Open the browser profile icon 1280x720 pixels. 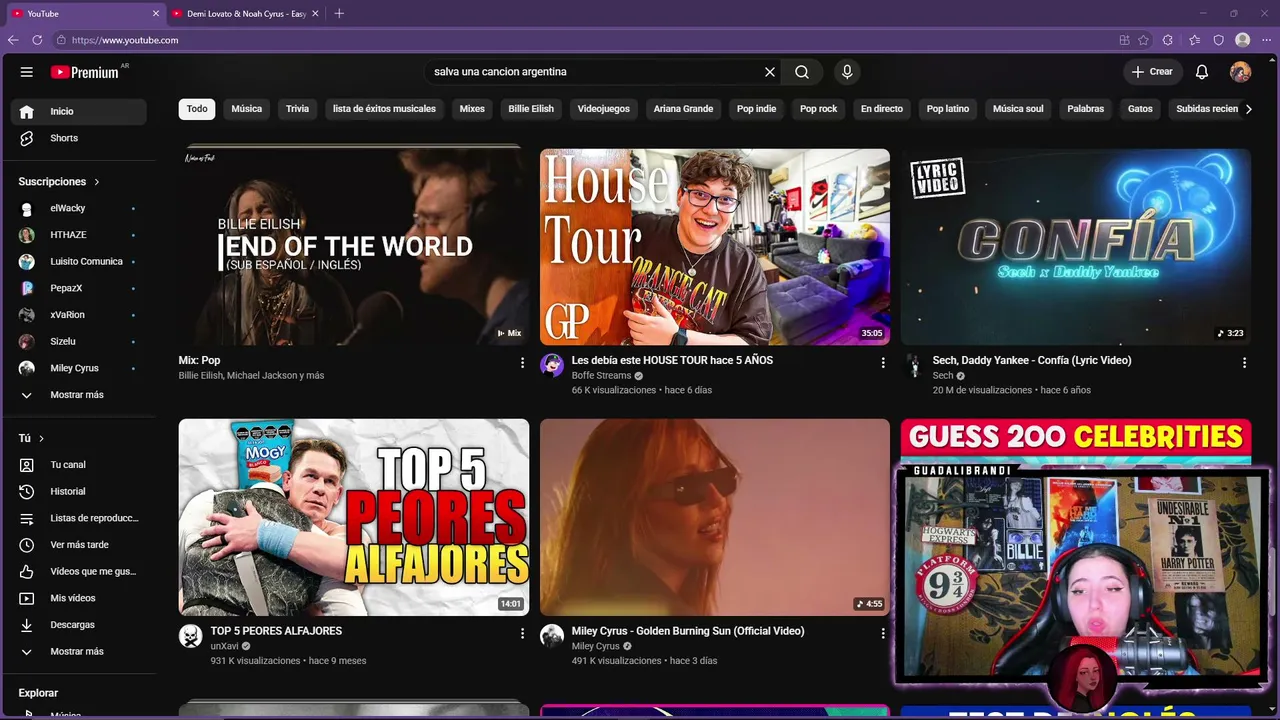pyautogui.click(x=1243, y=40)
